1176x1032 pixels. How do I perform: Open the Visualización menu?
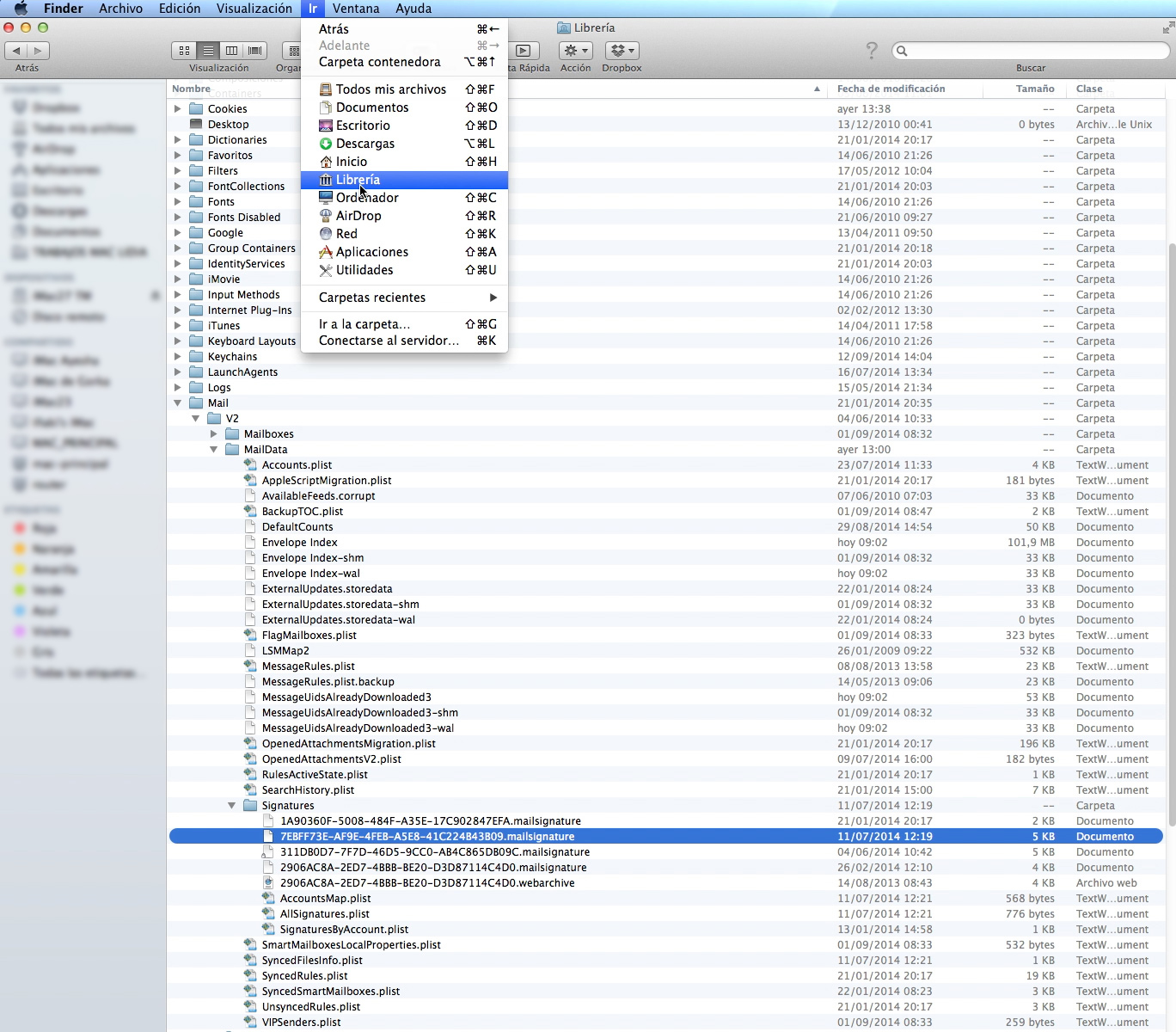[x=254, y=9]
